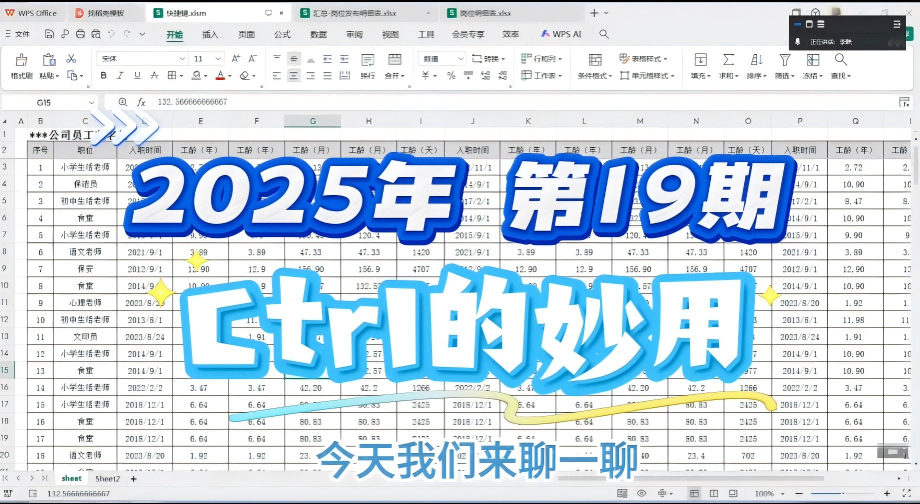
Task: Apply strikethrough formatting
Action: click(x=154, y=75)
